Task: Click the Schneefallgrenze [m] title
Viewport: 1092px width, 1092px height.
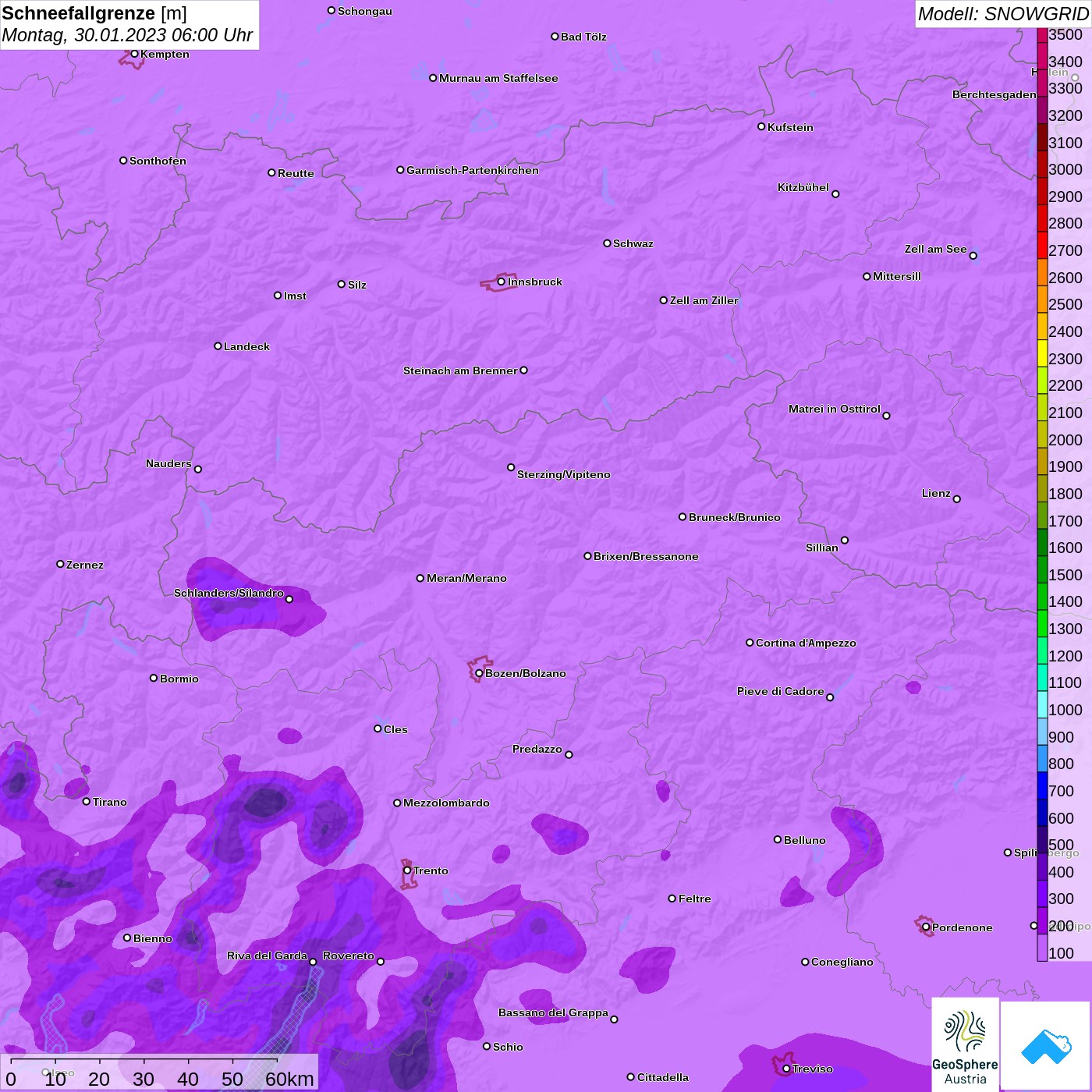Action: 94,13
